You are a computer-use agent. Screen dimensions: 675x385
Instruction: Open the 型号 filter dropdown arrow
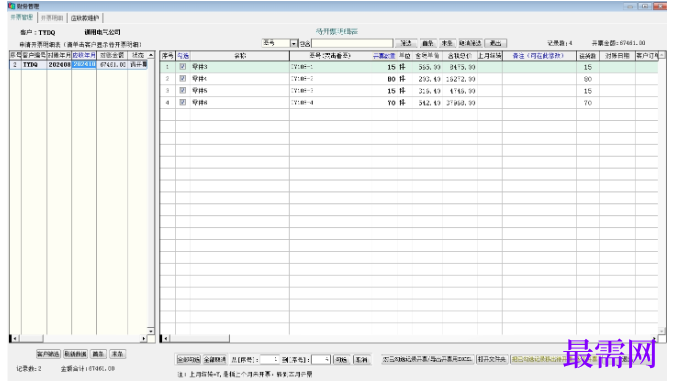click(294, 43)
